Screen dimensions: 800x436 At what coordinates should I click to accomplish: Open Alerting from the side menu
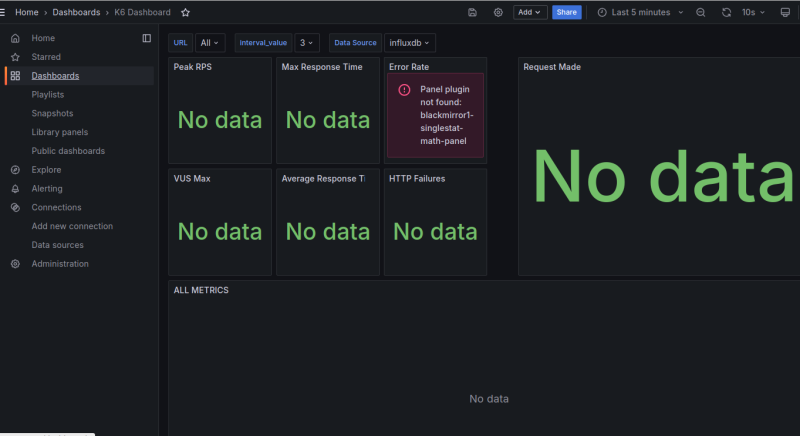click(x=47, y=188)
